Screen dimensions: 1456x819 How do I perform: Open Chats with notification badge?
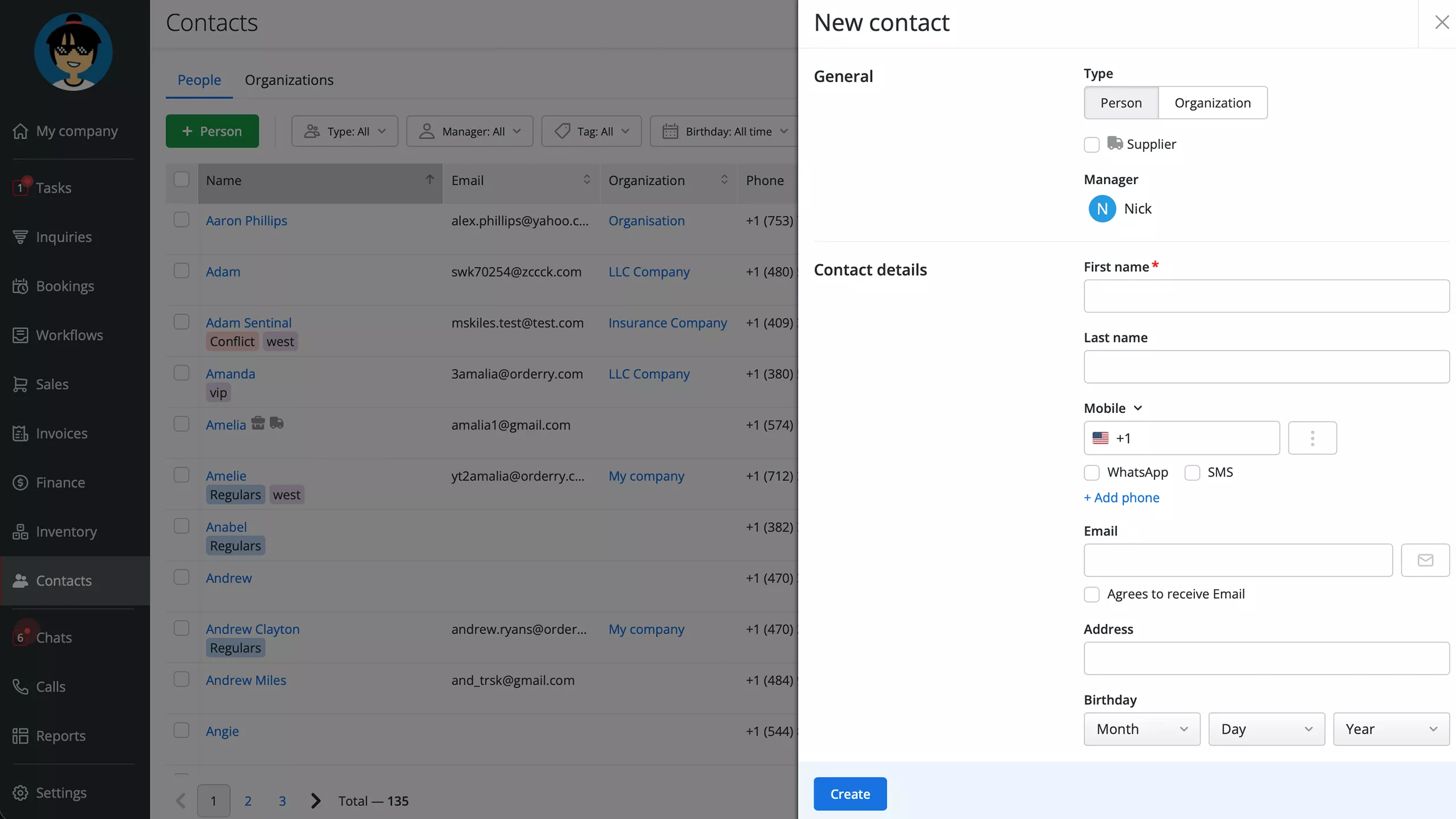tap(53, 638)
